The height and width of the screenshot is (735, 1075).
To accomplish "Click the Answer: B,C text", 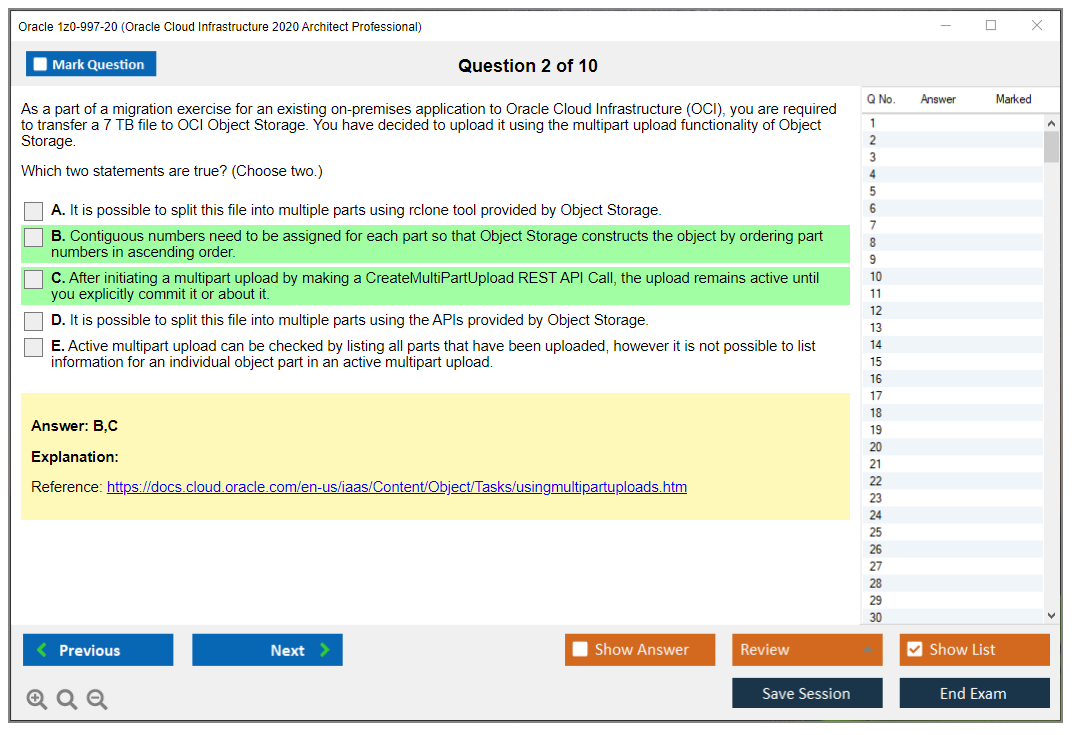I will point(75,426).
